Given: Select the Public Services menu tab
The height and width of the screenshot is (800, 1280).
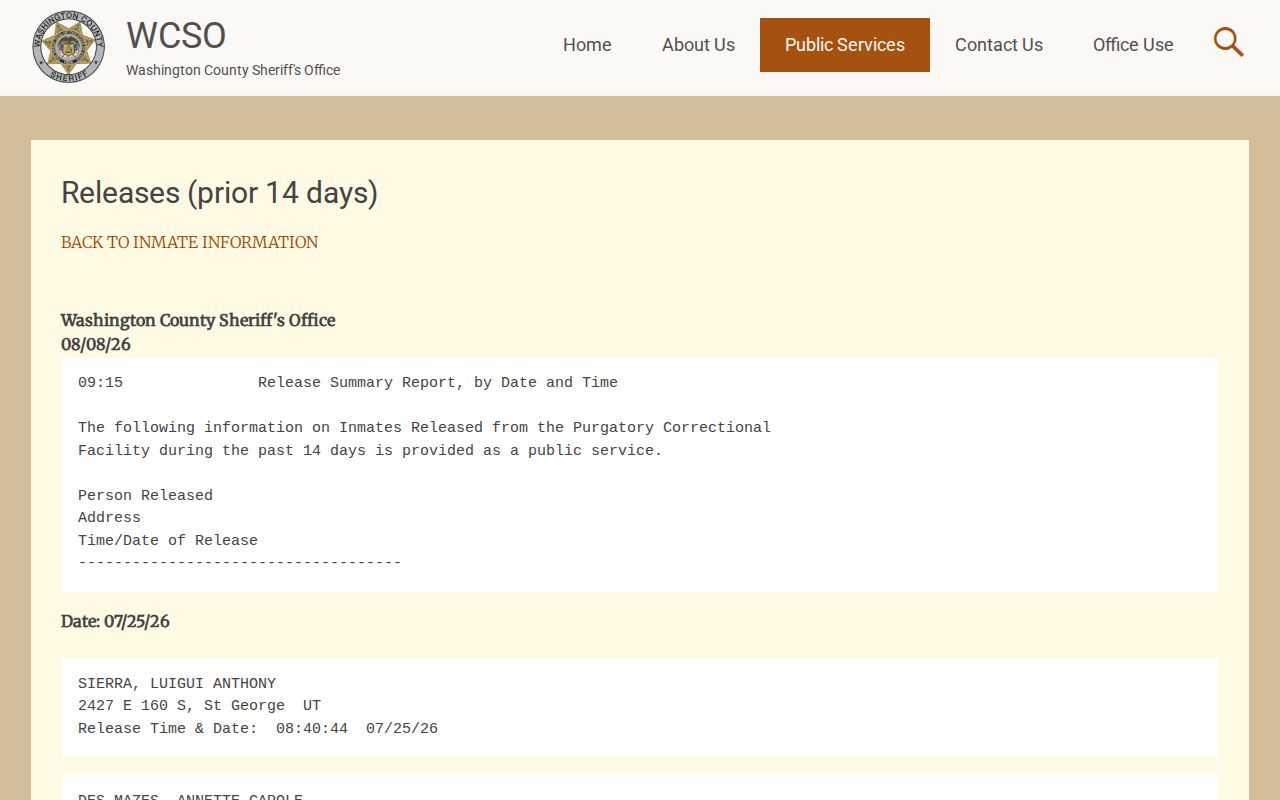Looking at the screenshot, I should (x=845, y=45).
